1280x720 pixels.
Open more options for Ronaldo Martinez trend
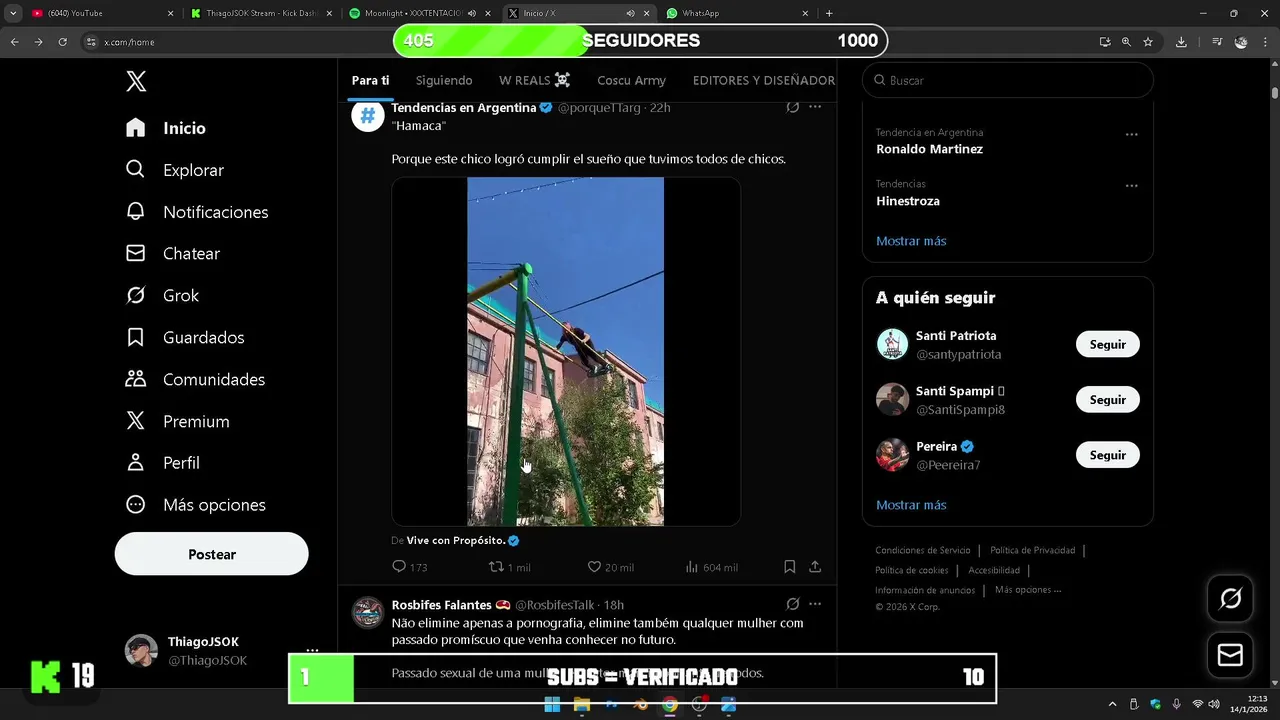point(1131,134)
